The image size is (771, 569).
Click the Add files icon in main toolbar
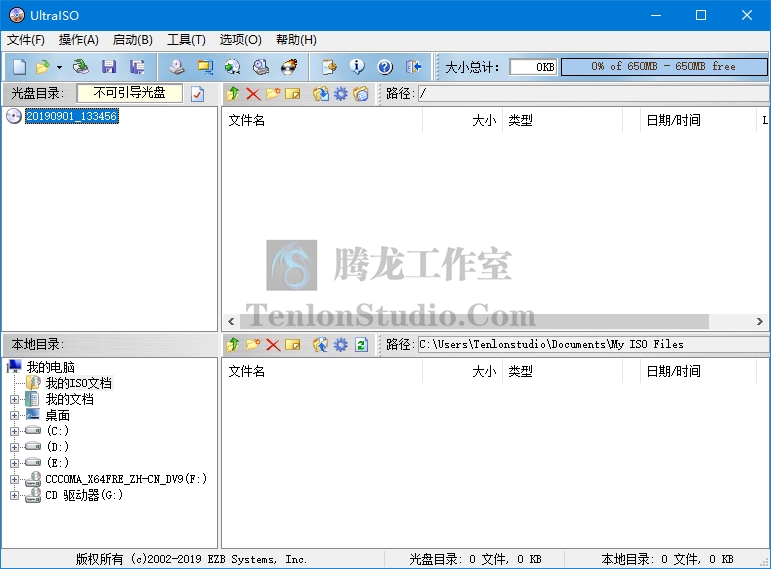(x=329, y=66)
